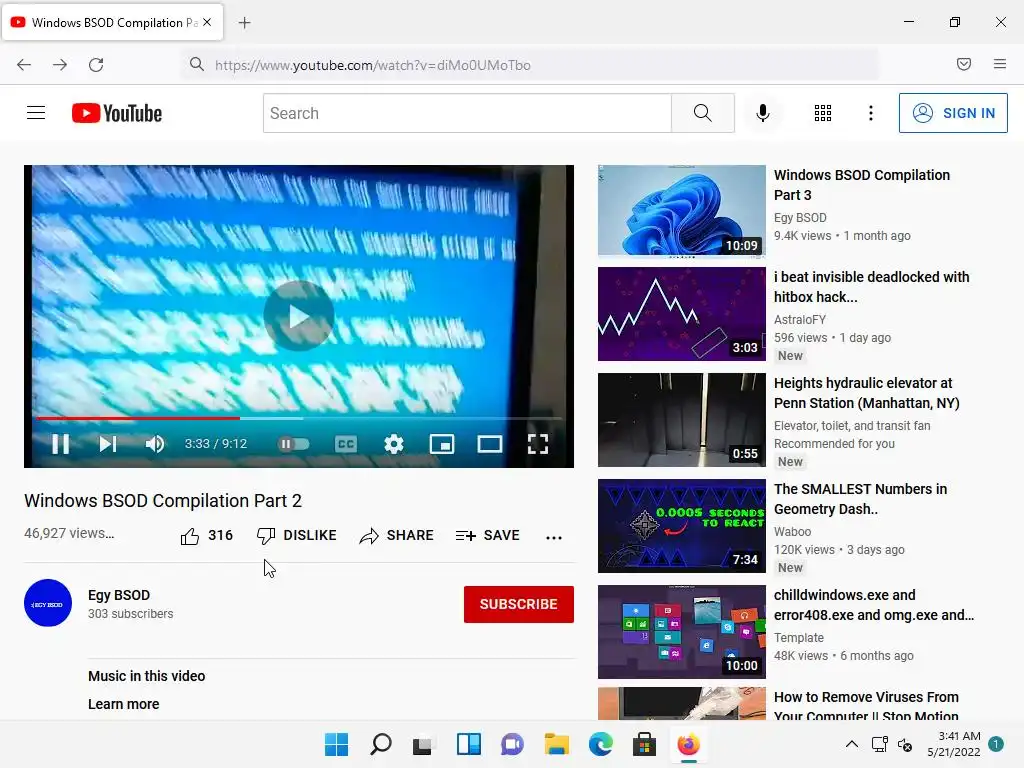Select the Windows BSOD Compilation tab
Screen dimensions: 1024x768
[x=112, y=22]
